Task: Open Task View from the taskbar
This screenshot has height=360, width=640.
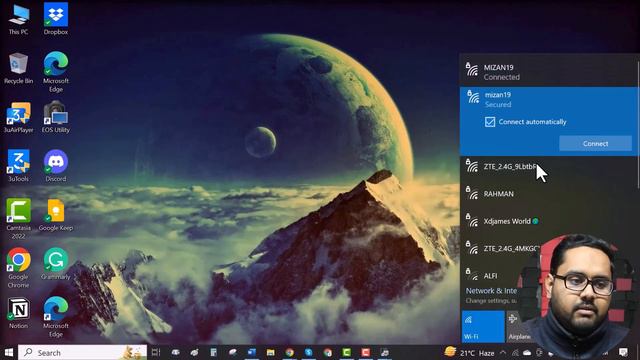Action: tap(156, 352)
